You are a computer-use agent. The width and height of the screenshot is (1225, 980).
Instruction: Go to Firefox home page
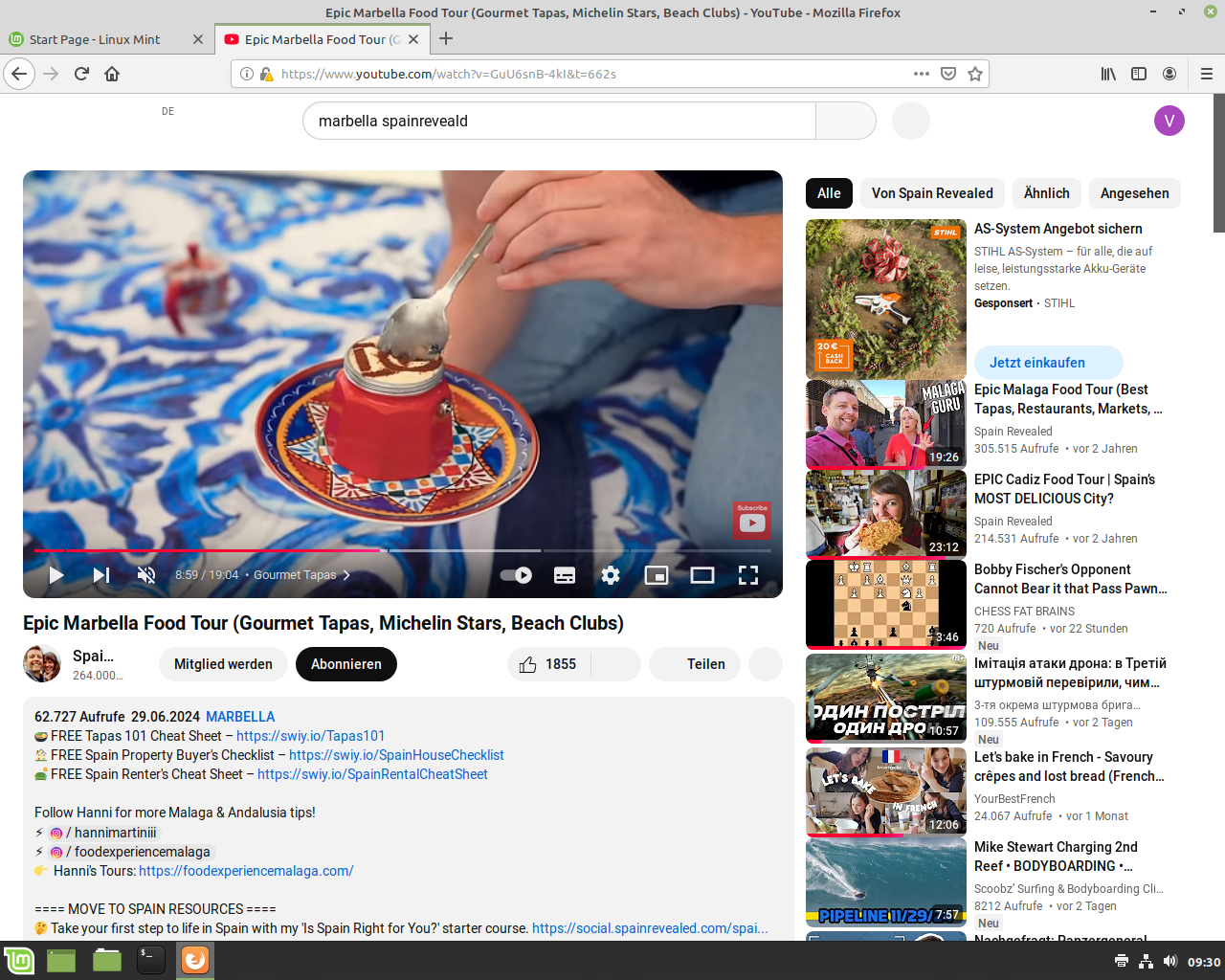(x=112, y=74)
